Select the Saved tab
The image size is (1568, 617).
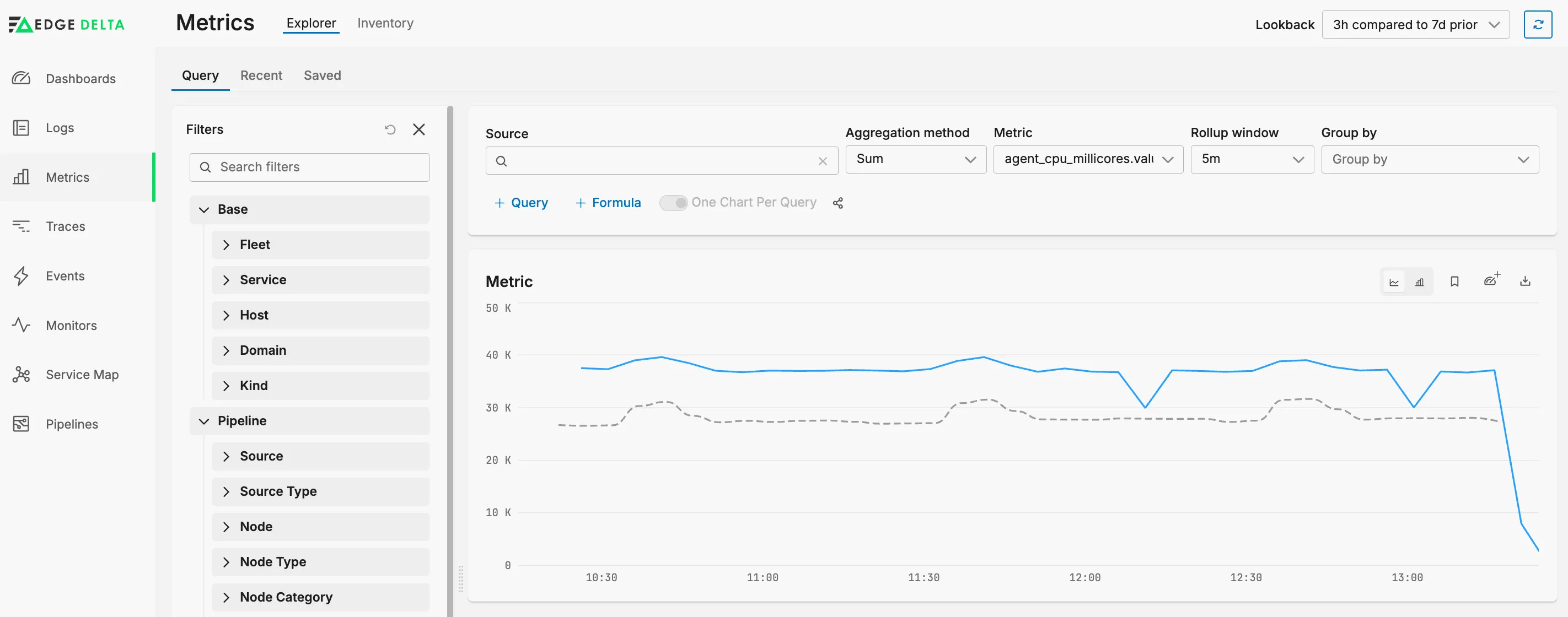[322, 75]
